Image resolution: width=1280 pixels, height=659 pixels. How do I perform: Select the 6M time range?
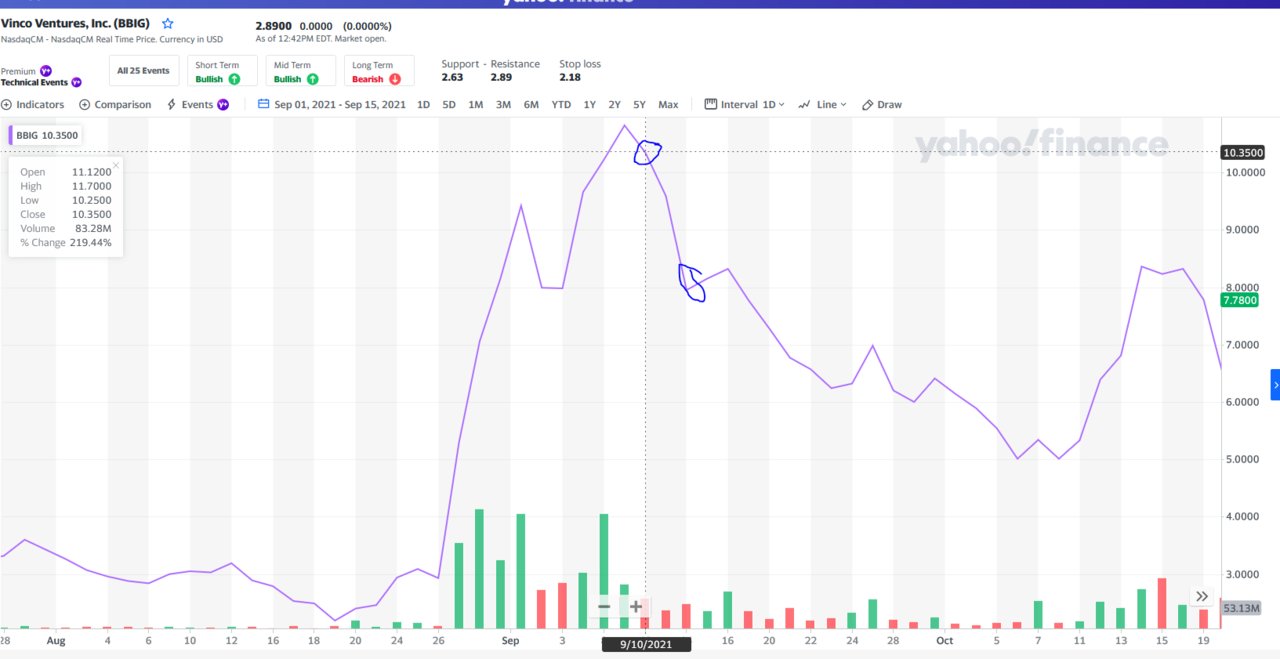[x=531, y=104]
